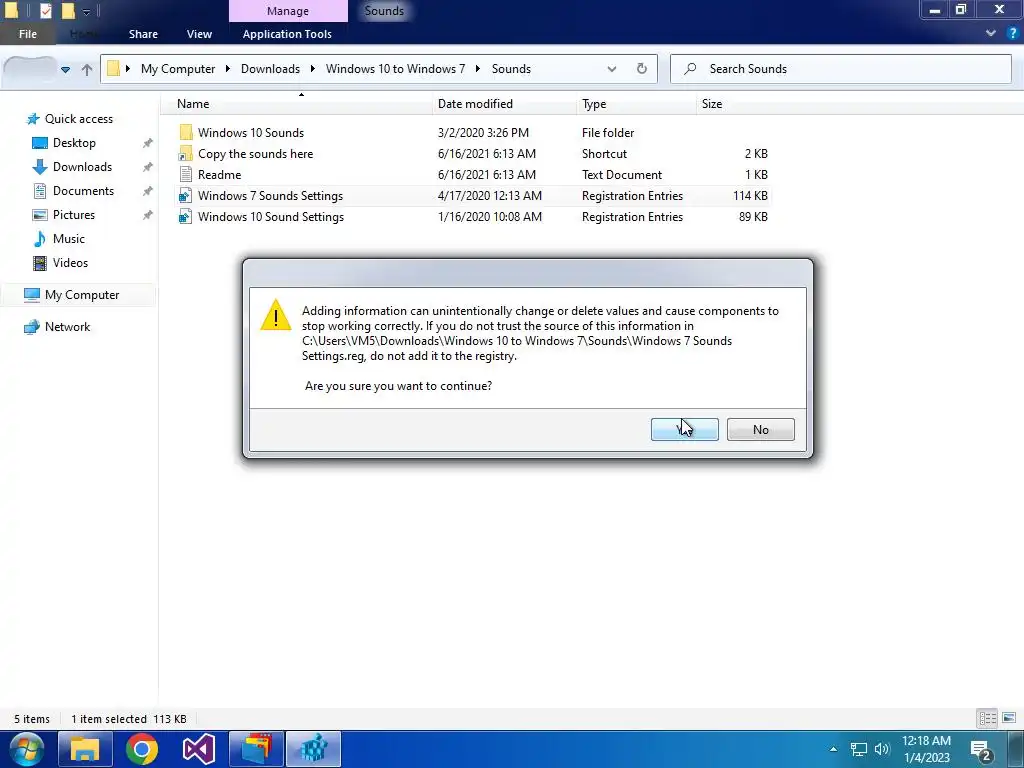Select the Application Tools tab
Viewport: 1024px width, 768px height.
pyautogui.click(x=287, y=34)
